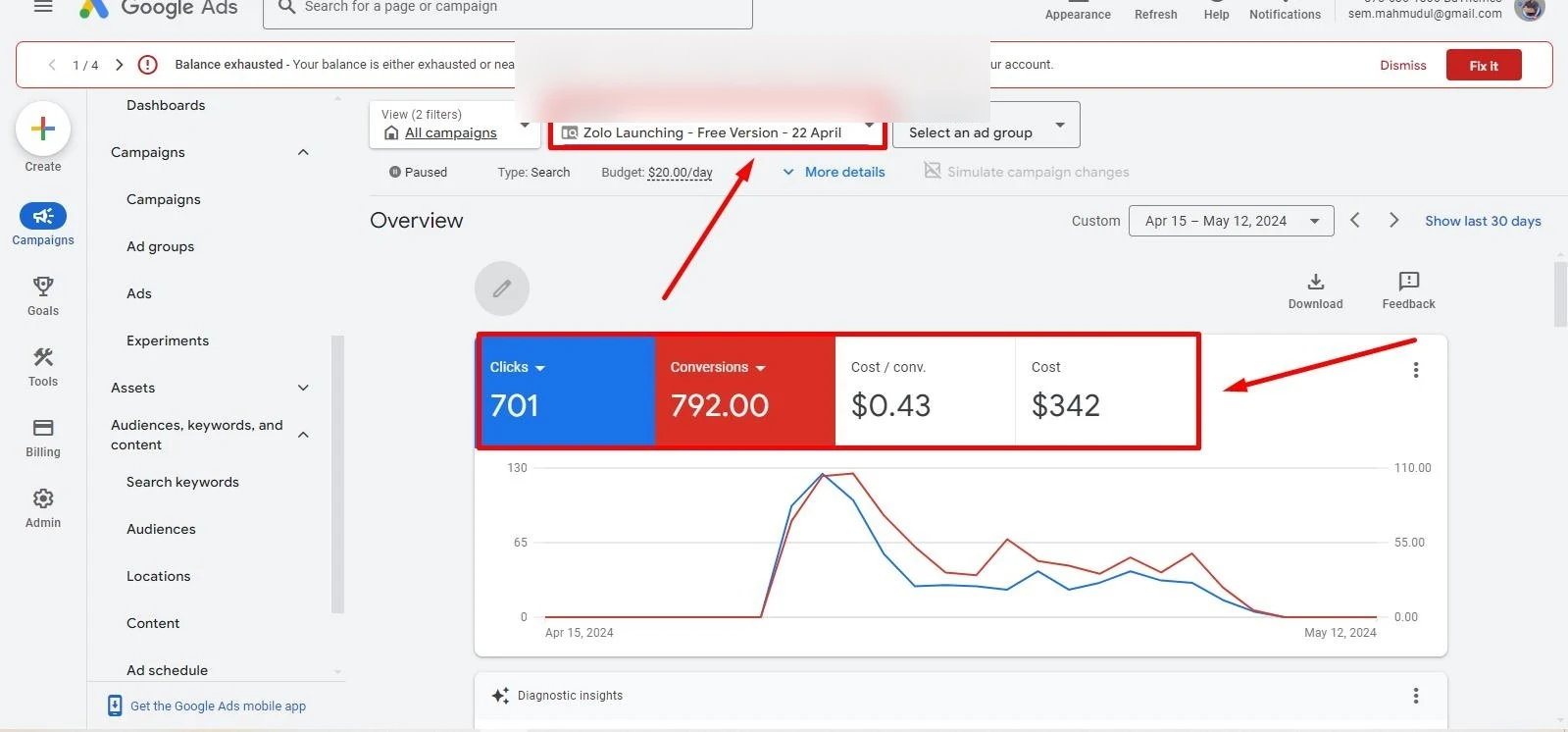The image size is (1568, 732).
Task: Click the $20.00/day budget link
Action: tap(681, 172)
